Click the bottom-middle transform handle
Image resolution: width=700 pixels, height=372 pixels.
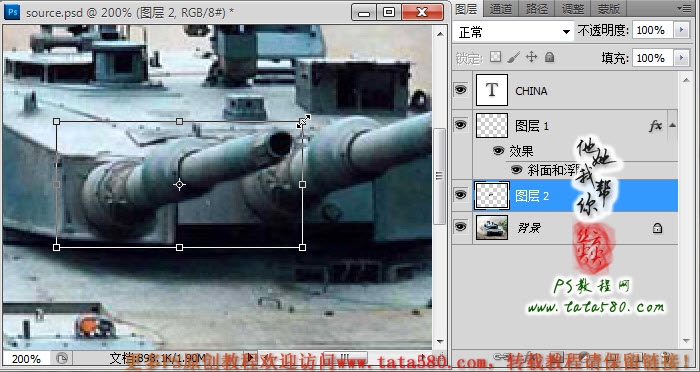(x=179, y=247)
